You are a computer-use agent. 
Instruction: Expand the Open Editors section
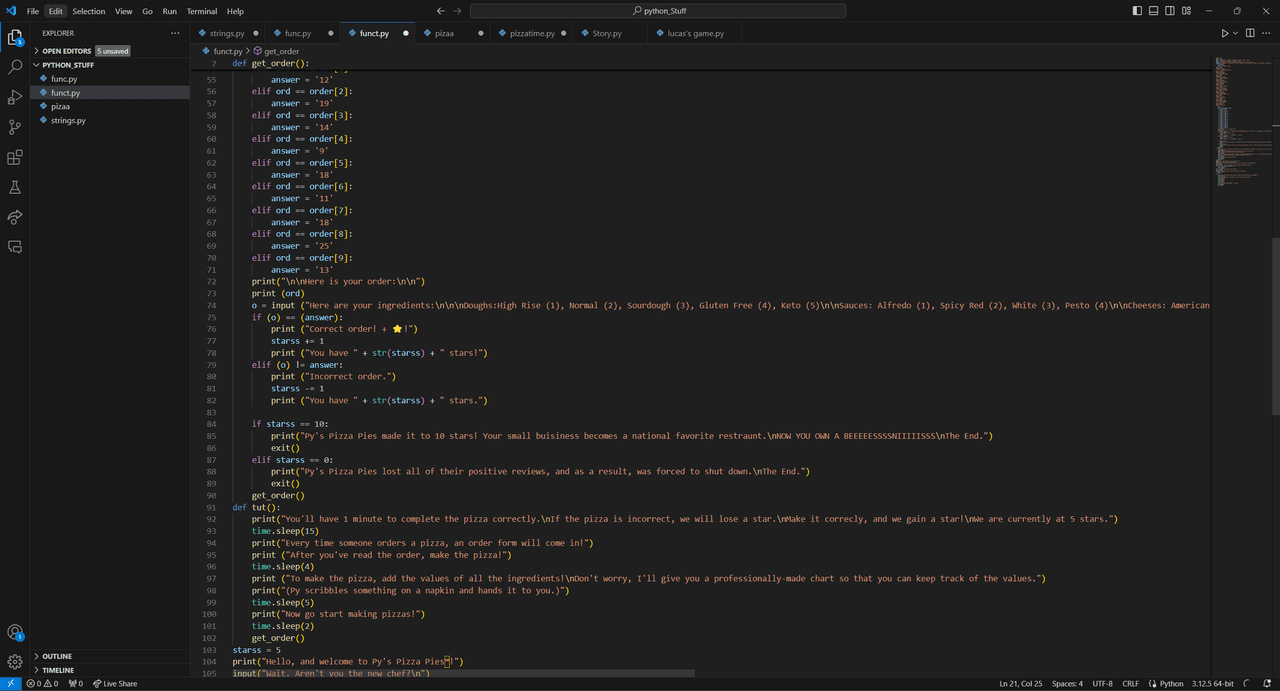pyautogui.click(x=66, y=51)
